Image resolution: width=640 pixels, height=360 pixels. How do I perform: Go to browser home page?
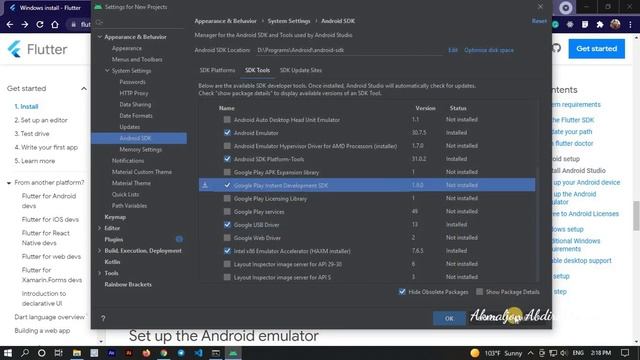(x=55, y=24)
